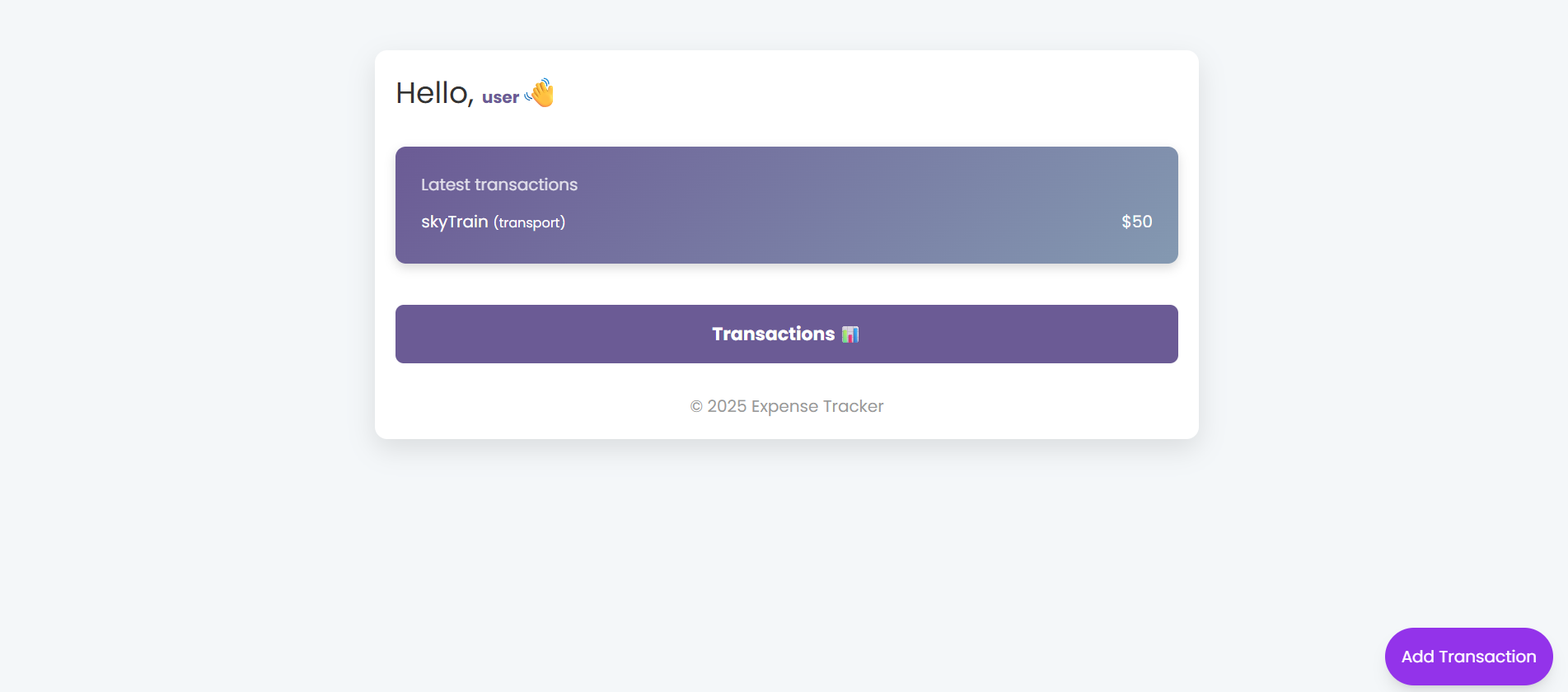Click the Hello greeting text
1568x692 pixels.
point(433,91)
